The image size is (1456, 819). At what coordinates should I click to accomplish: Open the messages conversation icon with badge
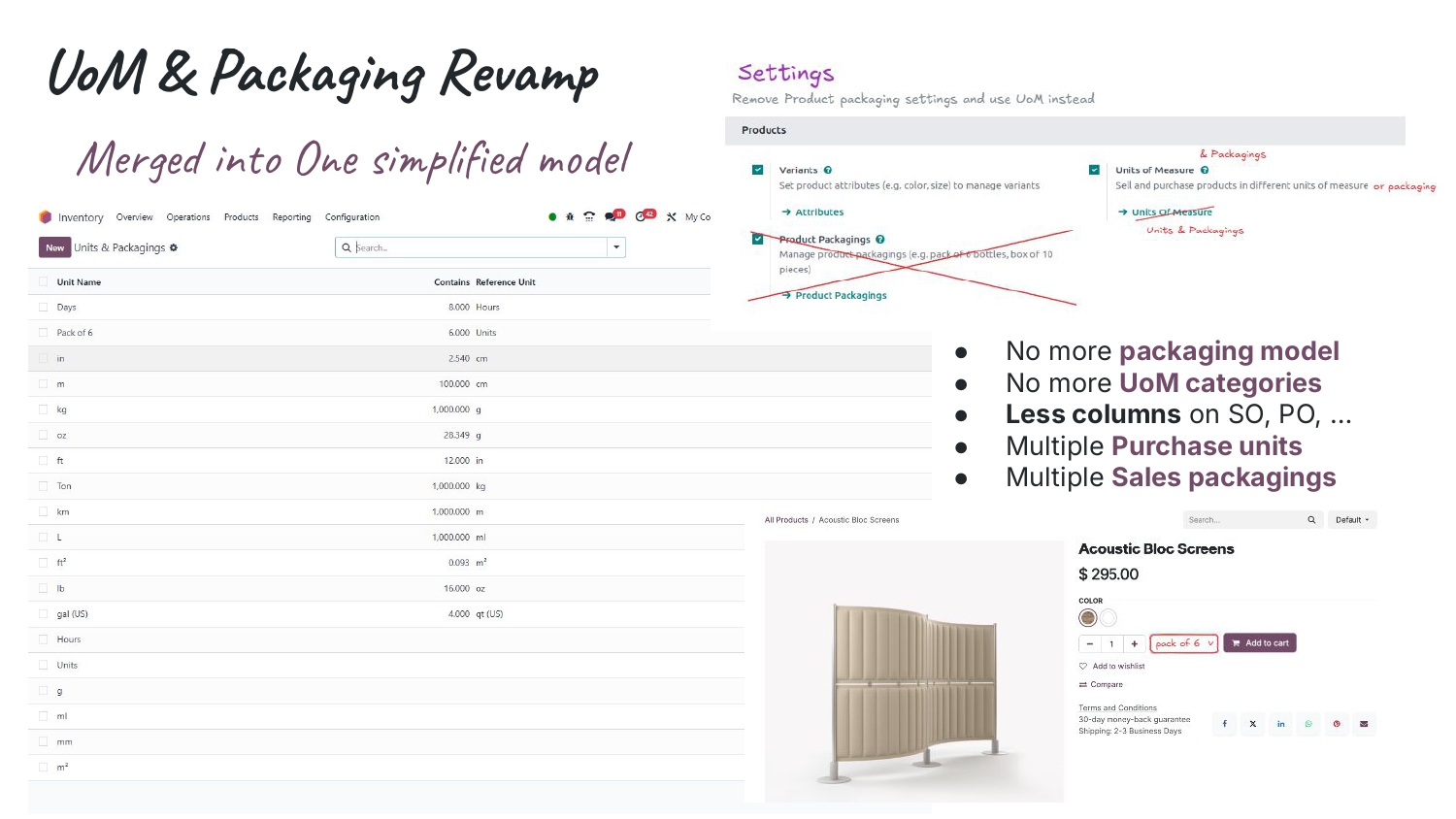point(610,216)
